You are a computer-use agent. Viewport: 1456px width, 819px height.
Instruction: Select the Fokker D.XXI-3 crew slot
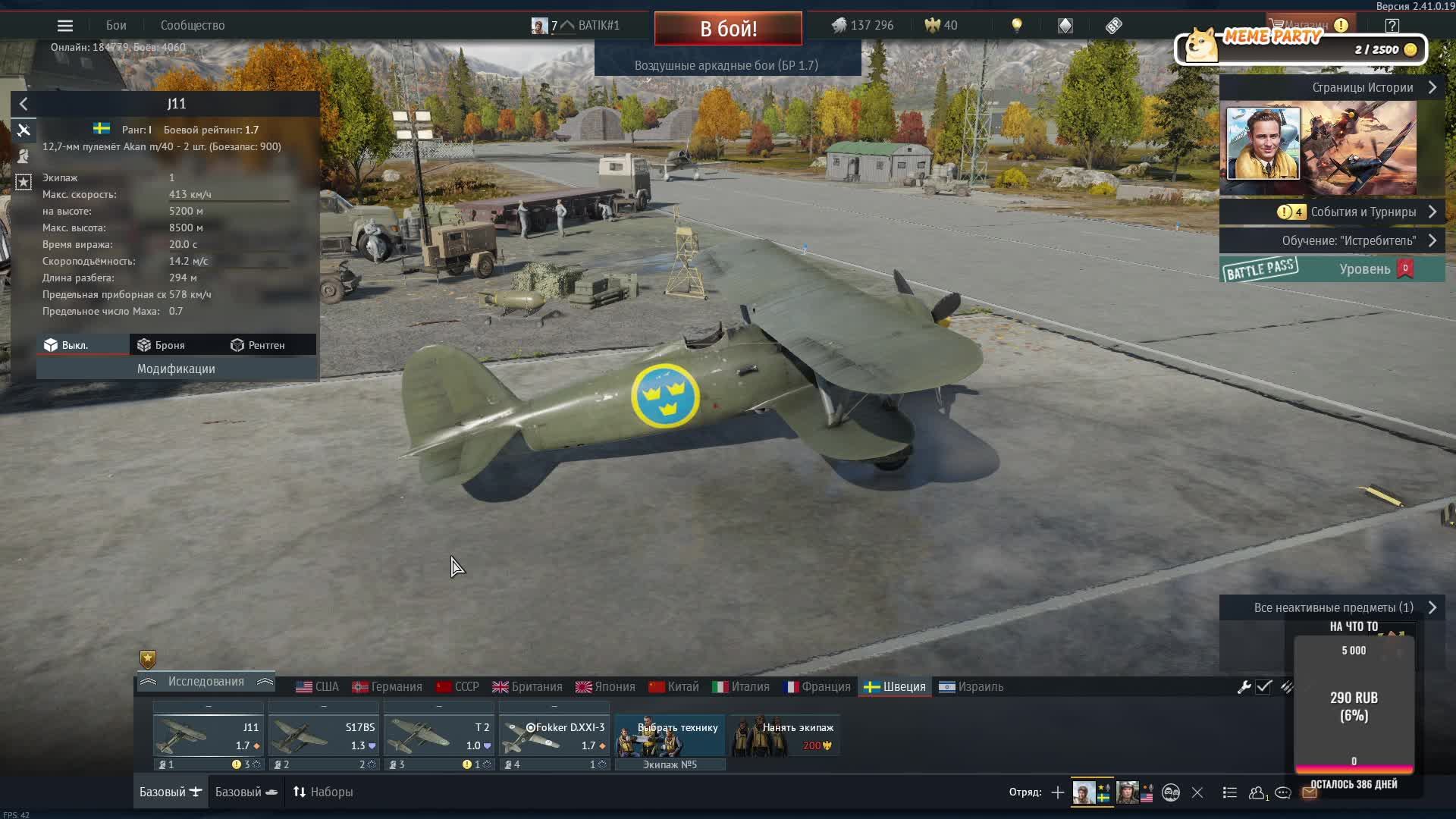(554, 736)
